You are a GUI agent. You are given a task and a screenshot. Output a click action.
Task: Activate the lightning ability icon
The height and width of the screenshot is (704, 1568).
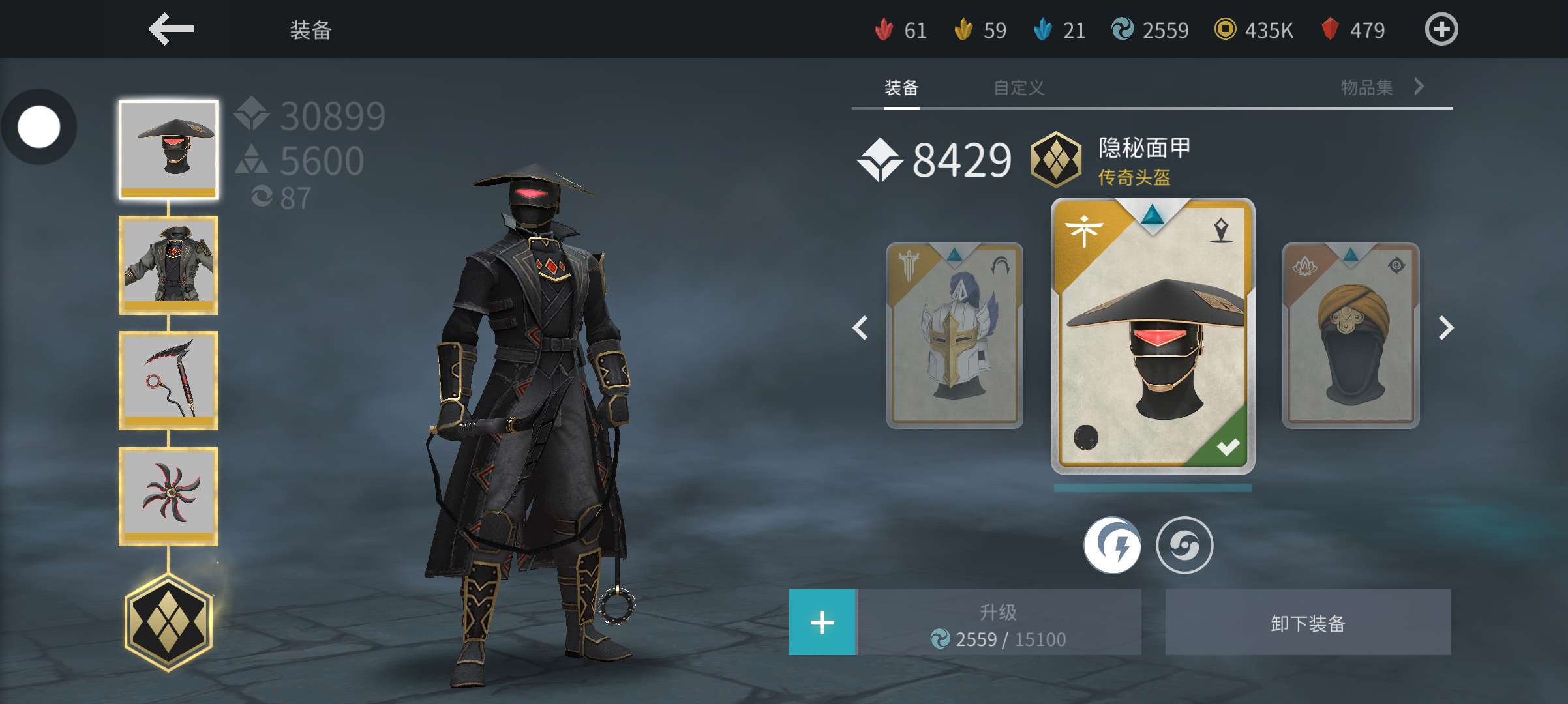(1112, 545)
